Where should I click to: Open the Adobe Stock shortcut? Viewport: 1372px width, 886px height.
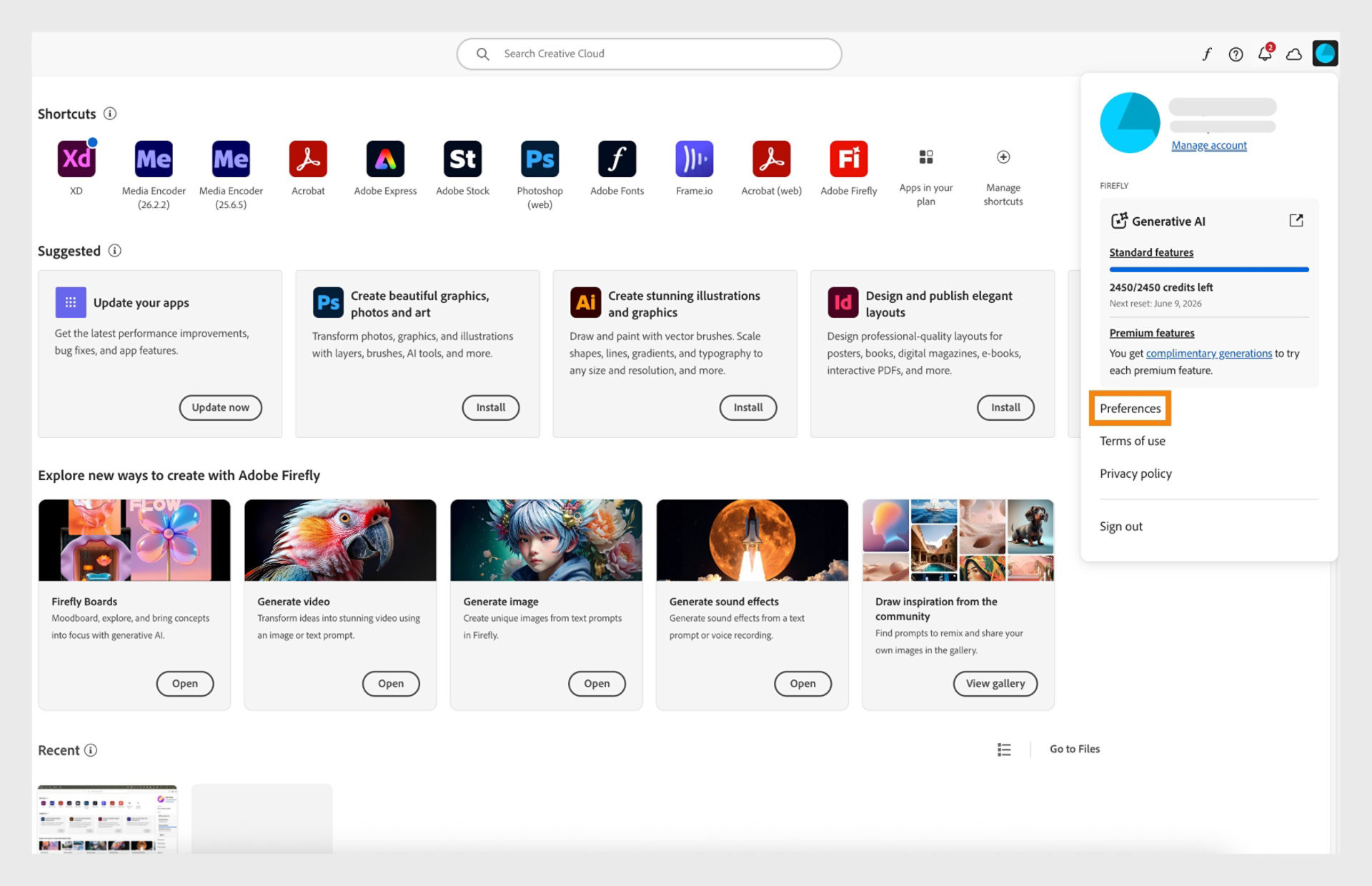tap(462, 159)
